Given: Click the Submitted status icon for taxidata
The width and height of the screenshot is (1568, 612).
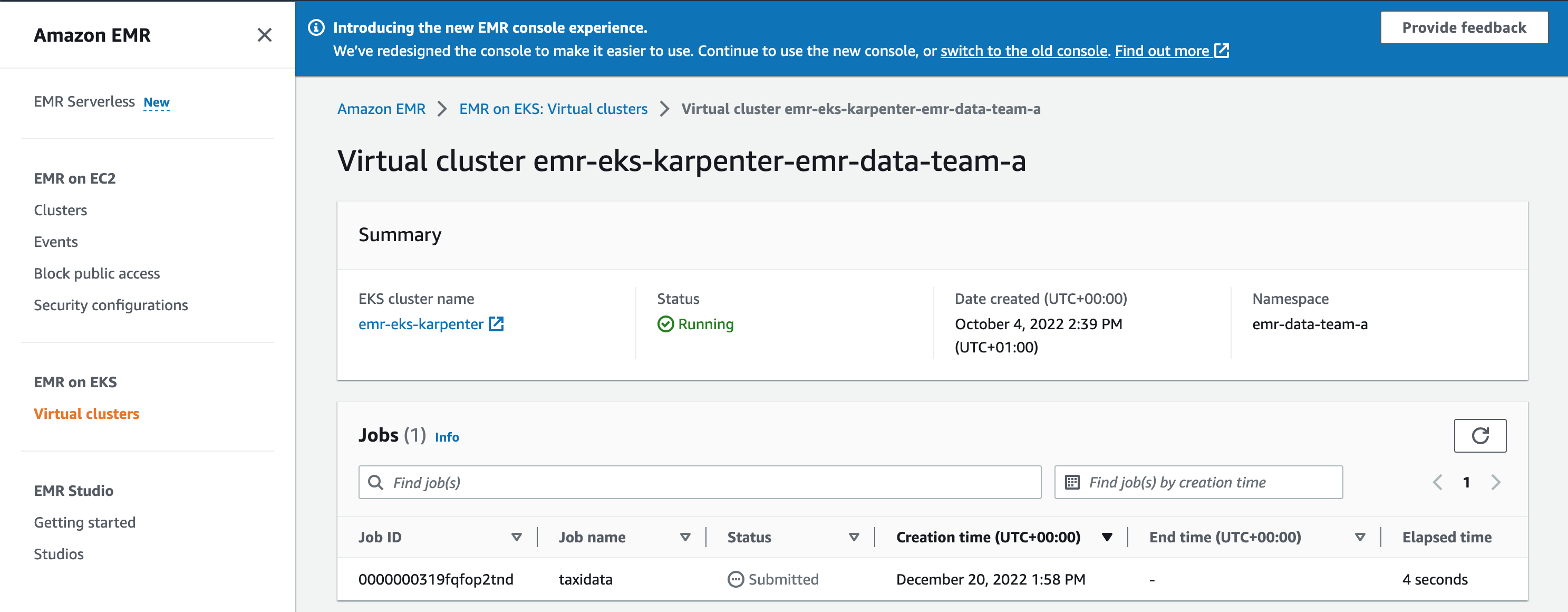Looking at the screenshot, I should click(x=735, y=579).
